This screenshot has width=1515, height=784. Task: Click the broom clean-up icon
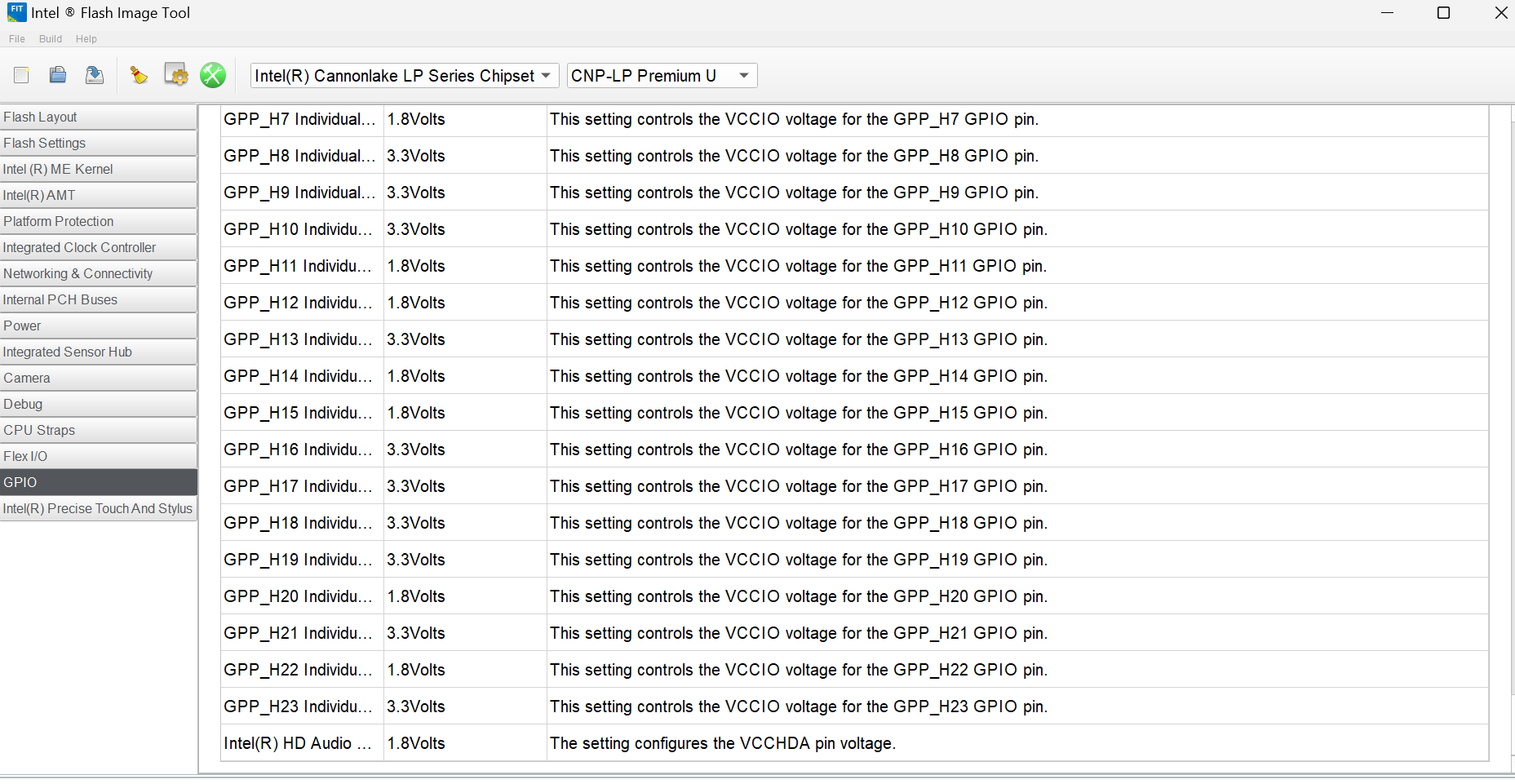139,75
